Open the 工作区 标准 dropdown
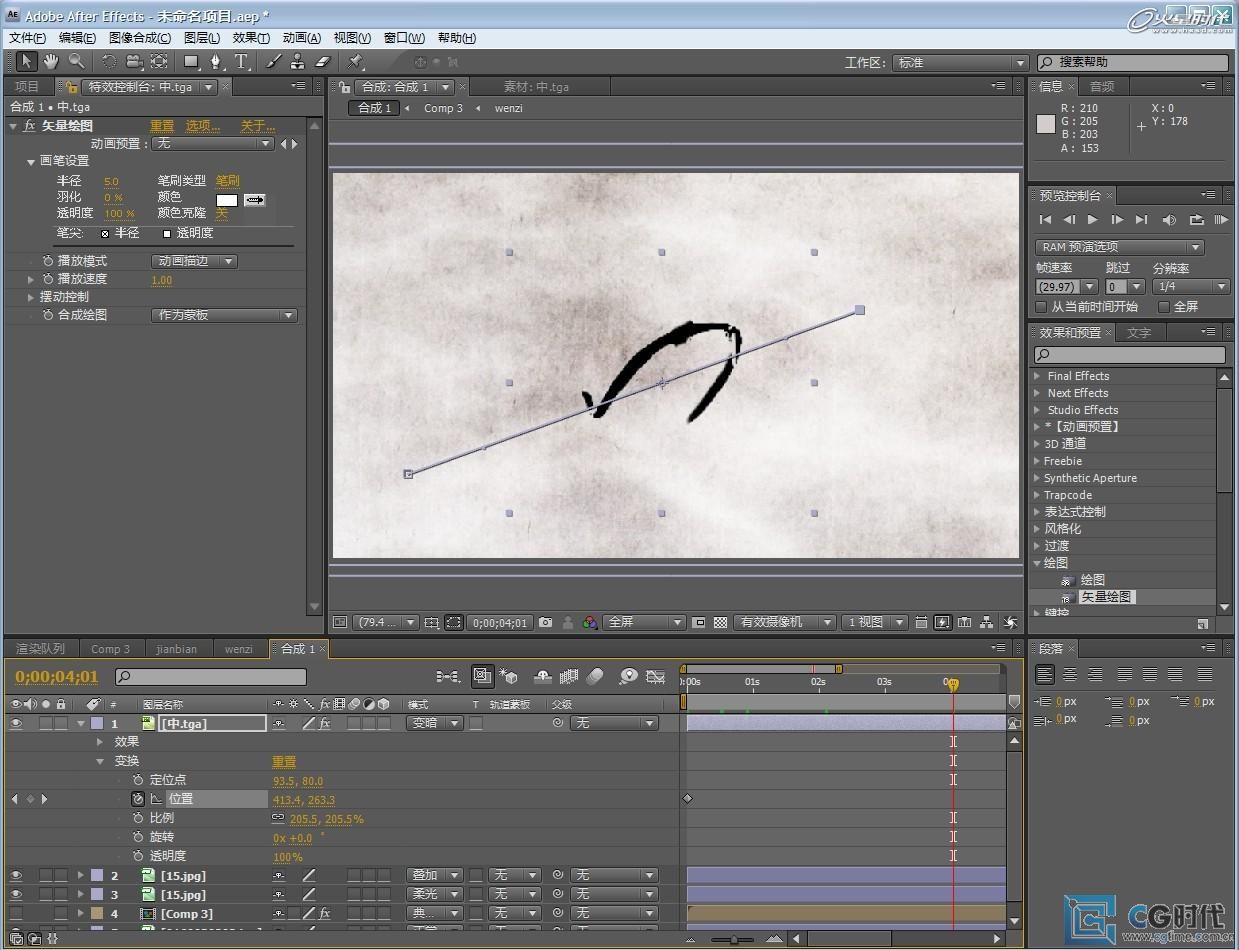 (x=960, y=62)
